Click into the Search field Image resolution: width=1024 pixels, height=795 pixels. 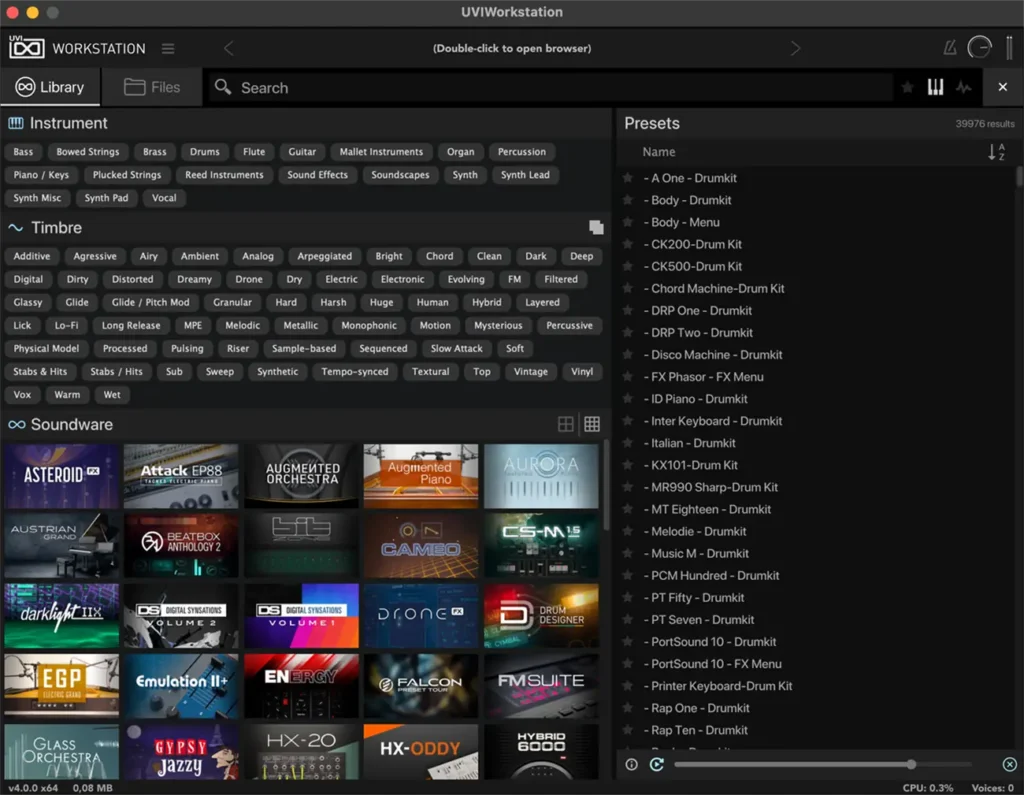click(551, 88)
